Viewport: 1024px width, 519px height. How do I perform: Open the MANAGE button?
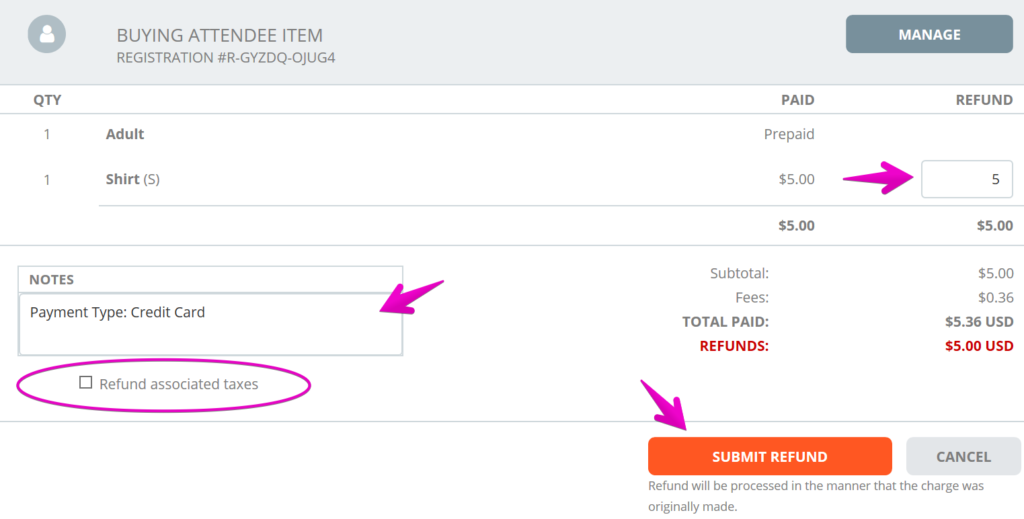(x=929, y=34)
